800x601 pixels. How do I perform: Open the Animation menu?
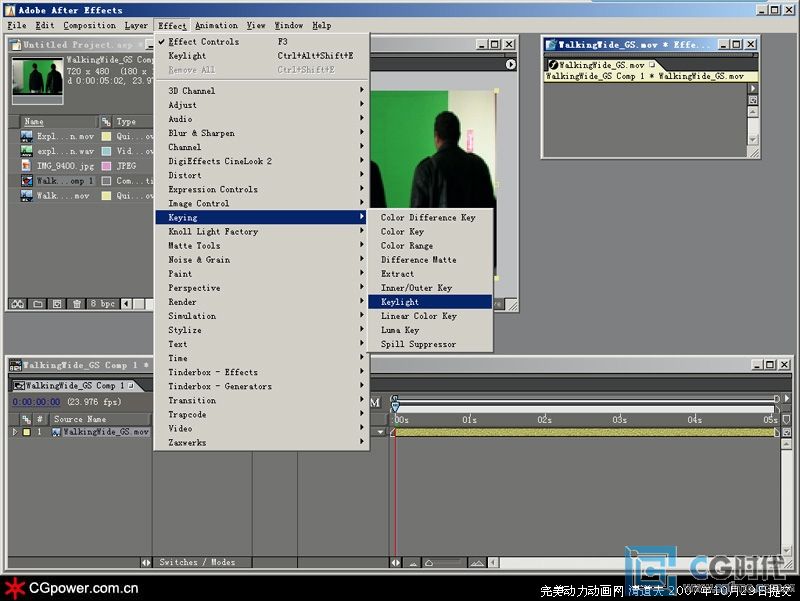216,25
